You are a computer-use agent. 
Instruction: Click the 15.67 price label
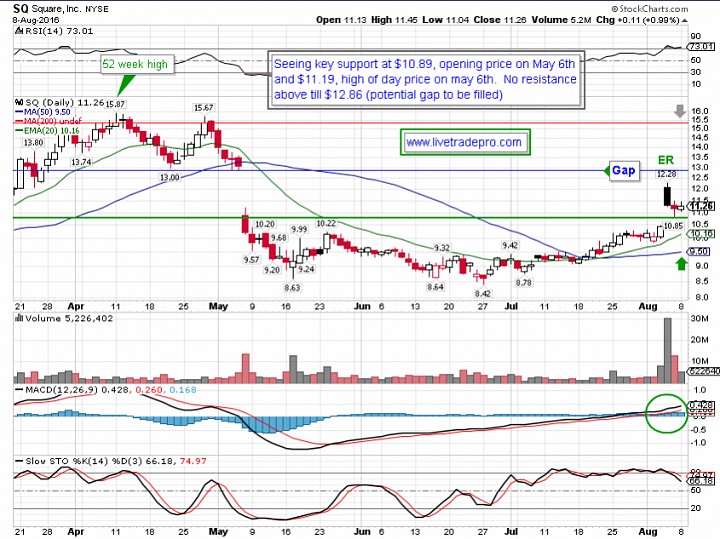(203, 108)
